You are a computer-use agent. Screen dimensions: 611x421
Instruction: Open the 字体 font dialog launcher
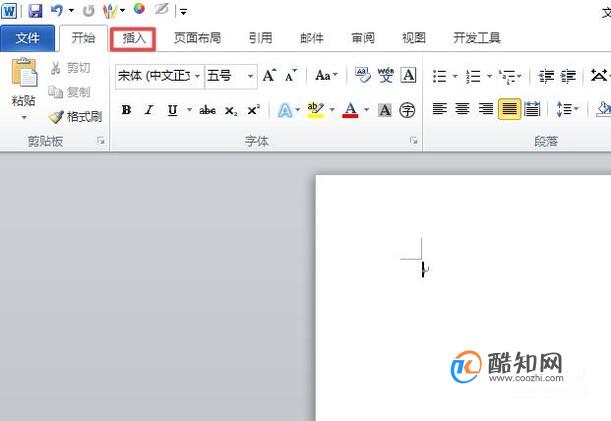pos(413,141)
